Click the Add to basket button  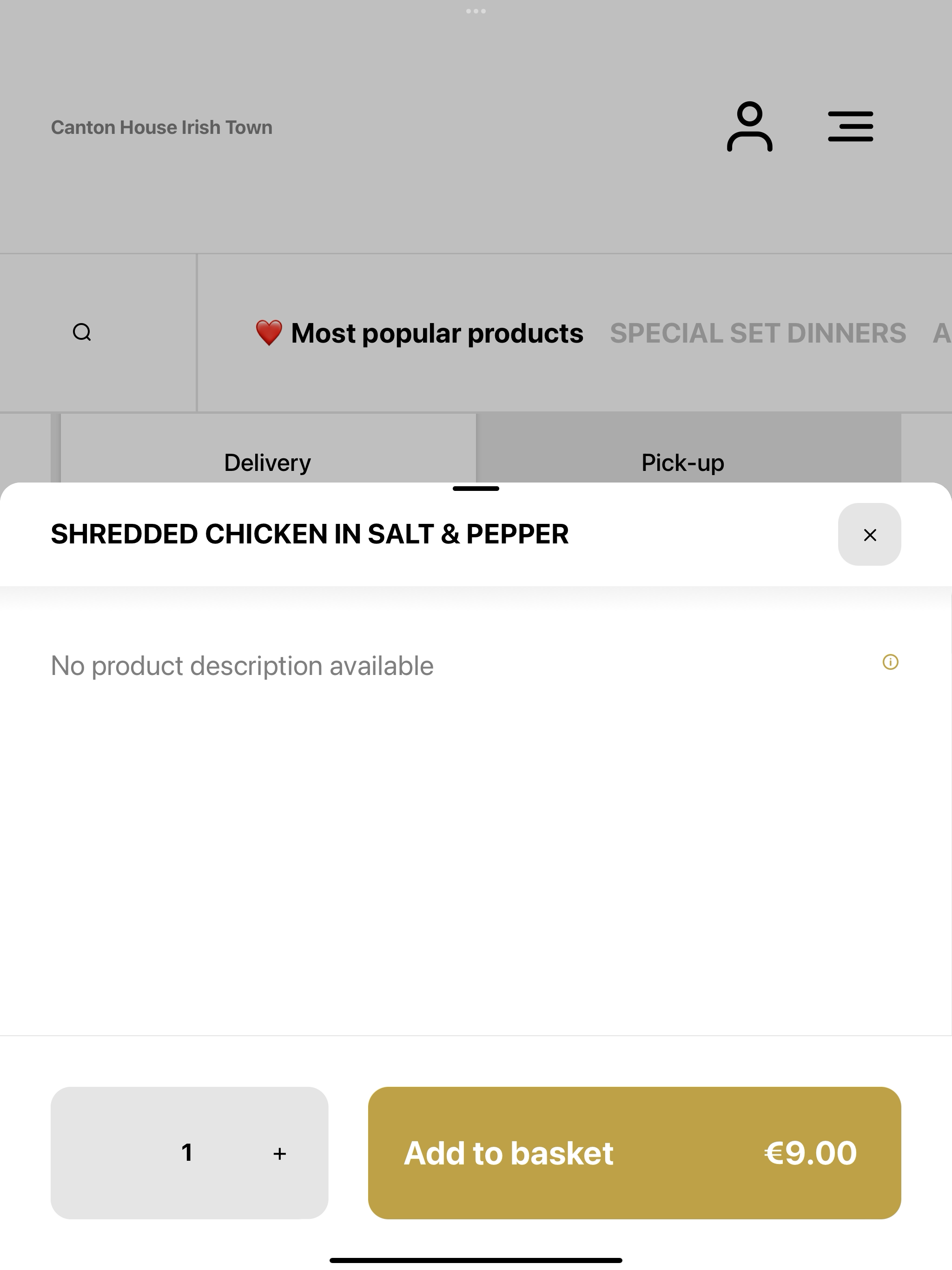tap(635, 1153)
